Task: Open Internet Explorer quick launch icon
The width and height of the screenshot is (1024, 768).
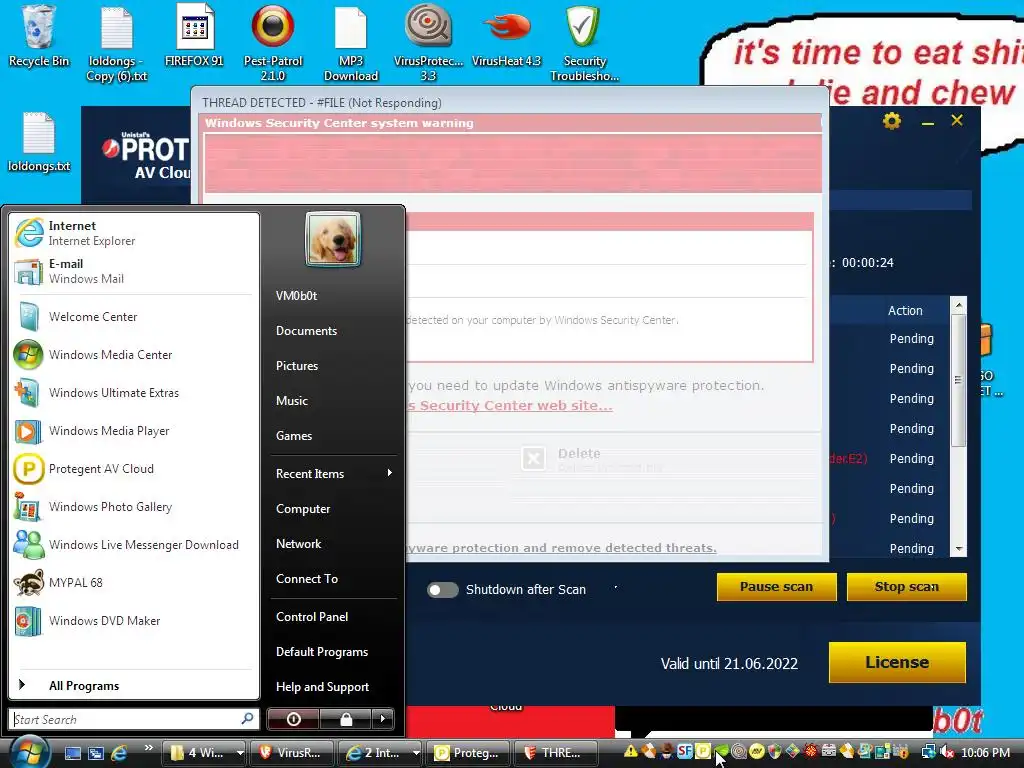Action: point(119,753)
